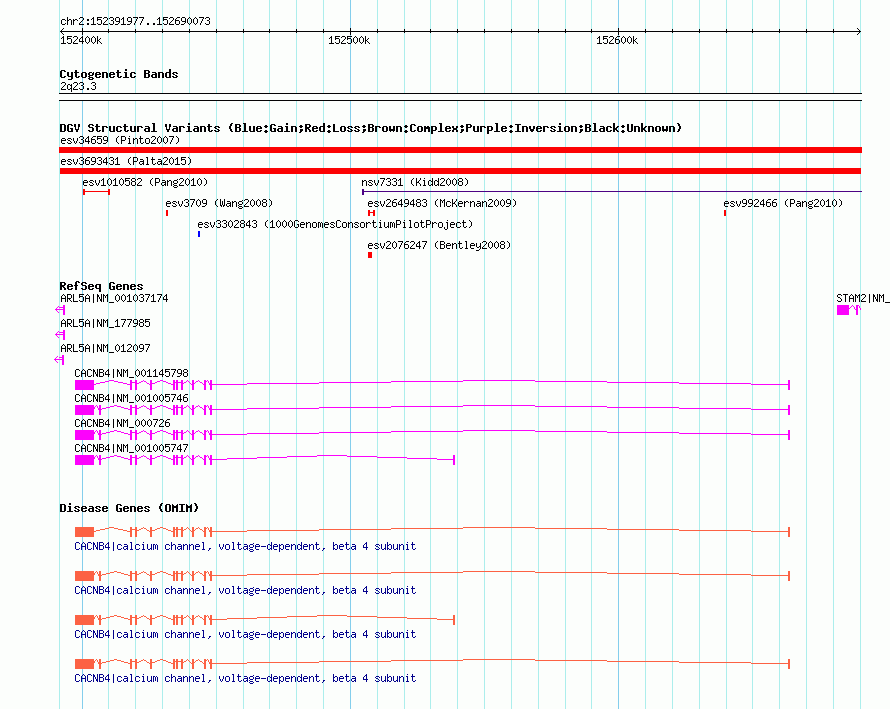Screen dimensions: 890x709
Task: Click the CACNB4|NM_001145798 transcript exon block
Action: (85, 385)
